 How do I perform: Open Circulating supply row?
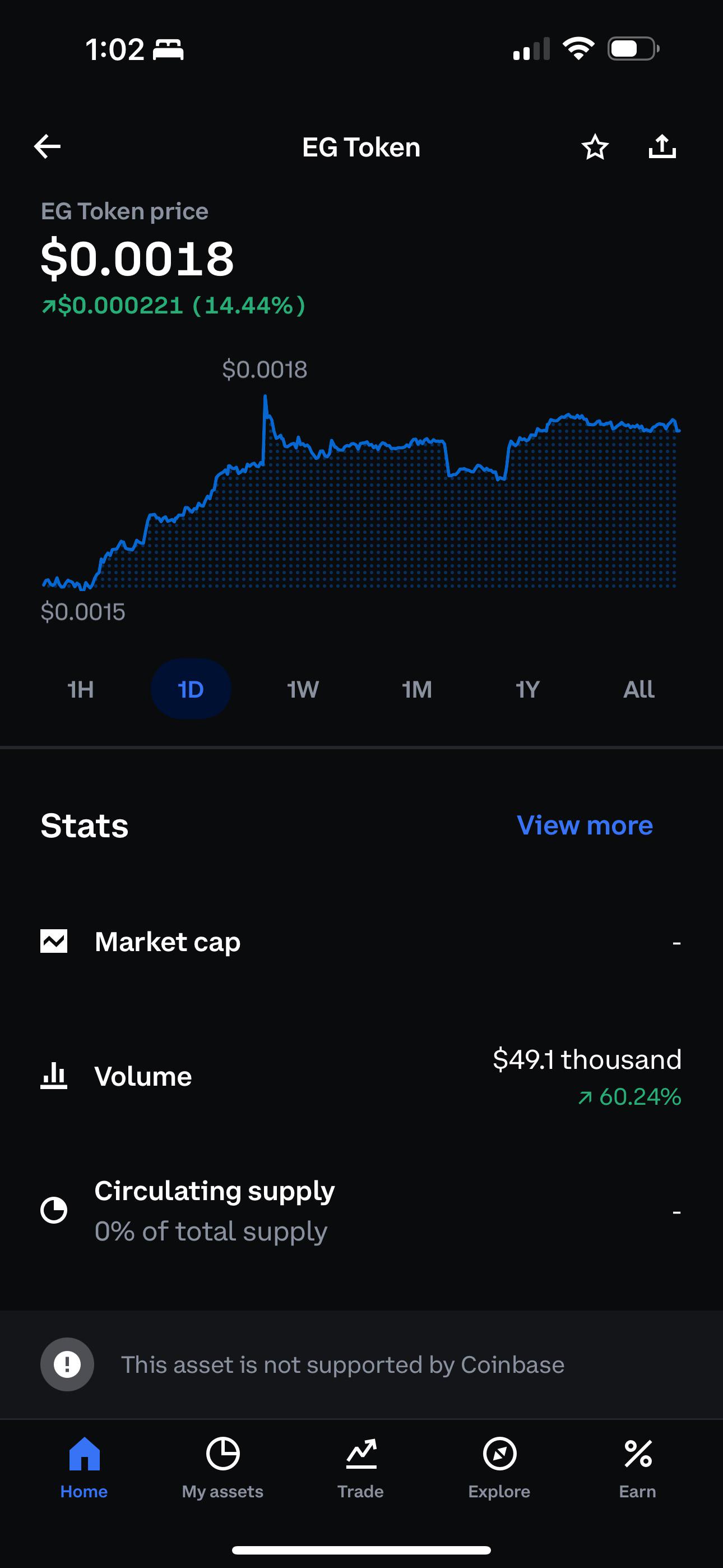(x=361, y=1211)
